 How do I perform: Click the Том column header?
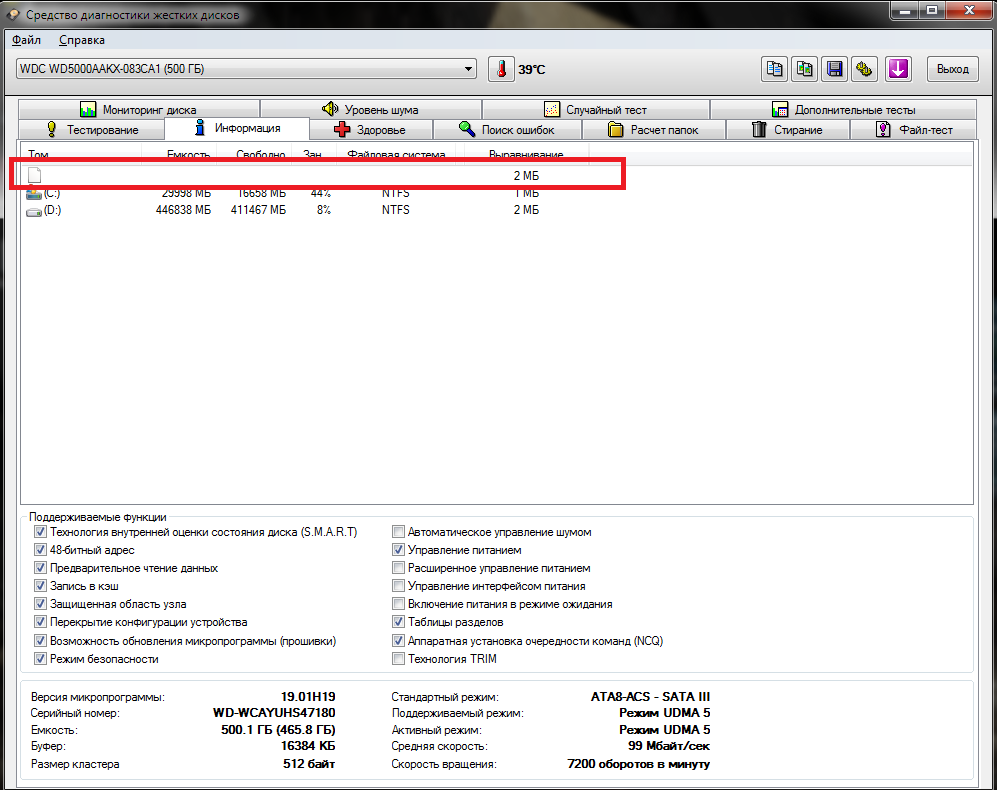coord(81,153)
